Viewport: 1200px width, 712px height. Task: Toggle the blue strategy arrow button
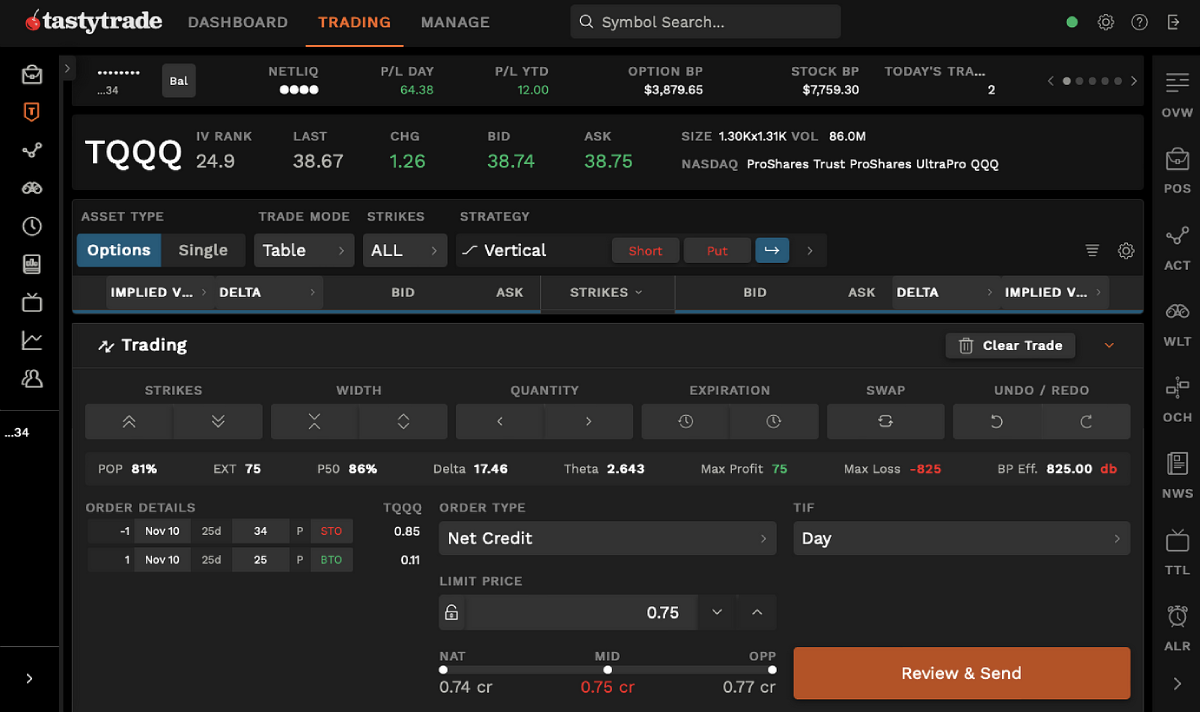point(772,250)
